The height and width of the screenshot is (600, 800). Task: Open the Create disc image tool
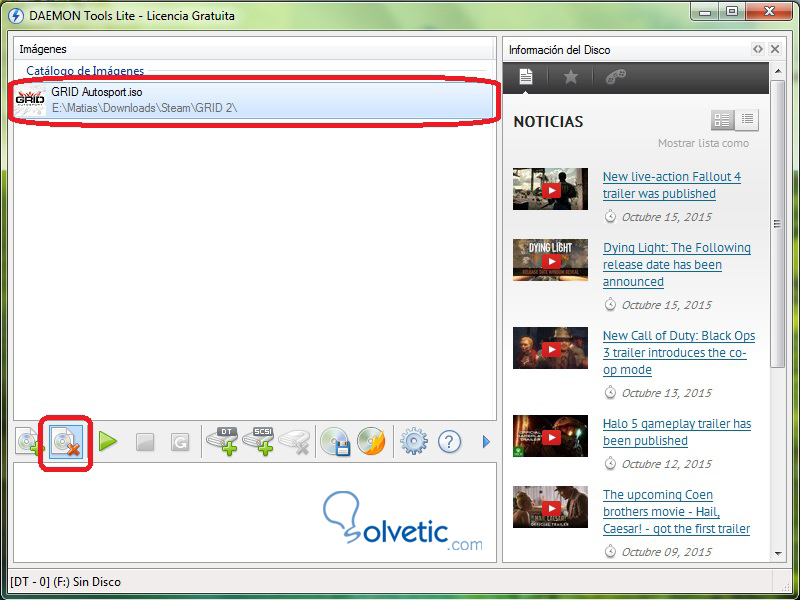335,441
